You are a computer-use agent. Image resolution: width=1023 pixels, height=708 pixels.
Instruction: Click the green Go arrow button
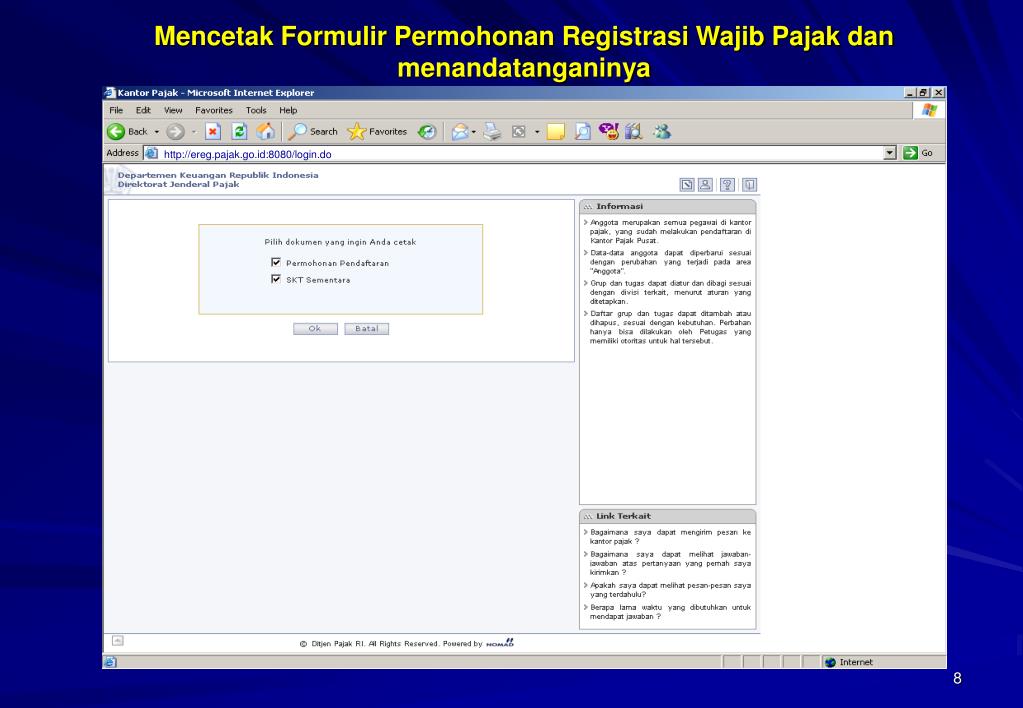[x=910, y=153]
